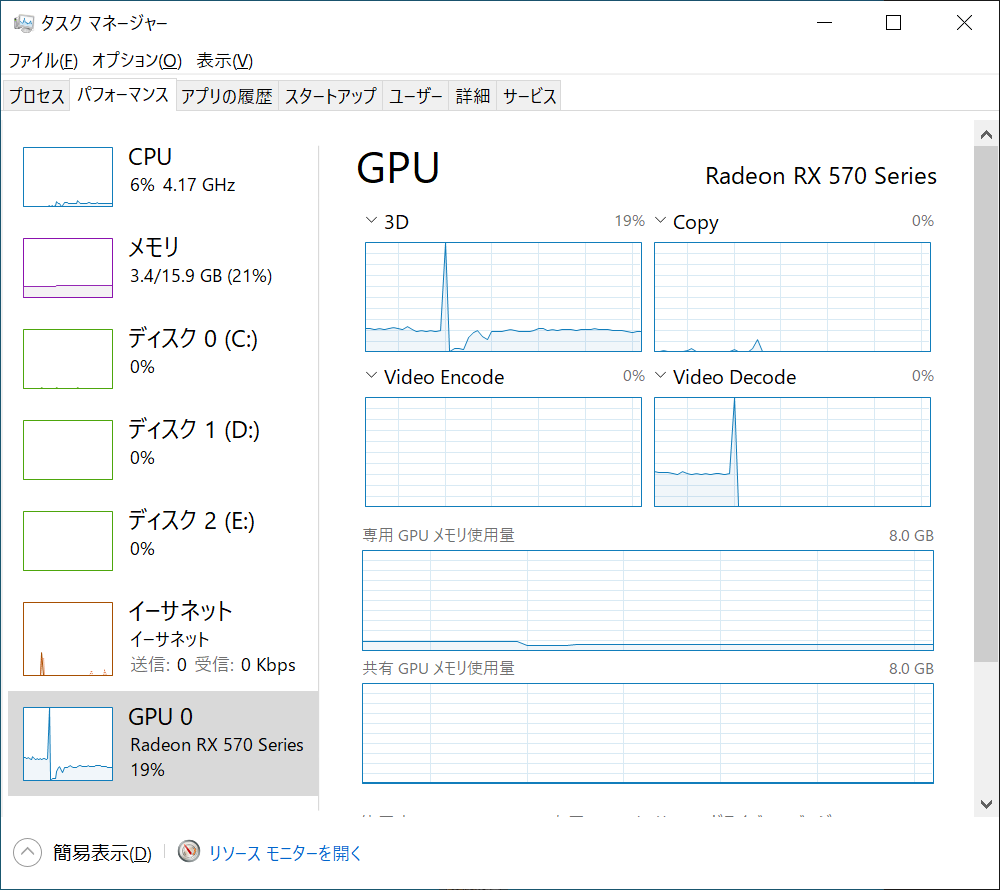Click the リソース モニターを開く link

285,853
